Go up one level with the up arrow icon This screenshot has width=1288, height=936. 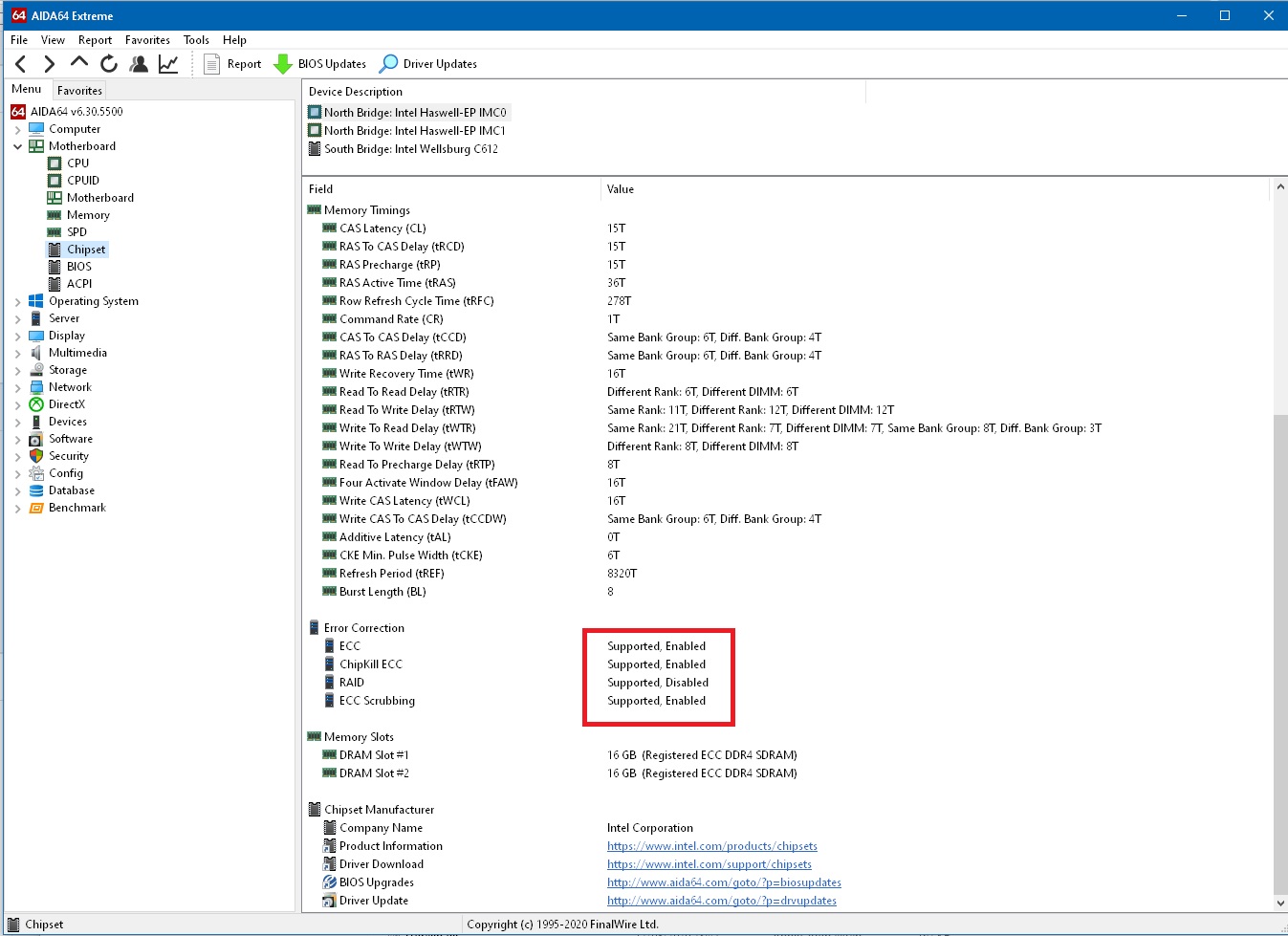79,63
